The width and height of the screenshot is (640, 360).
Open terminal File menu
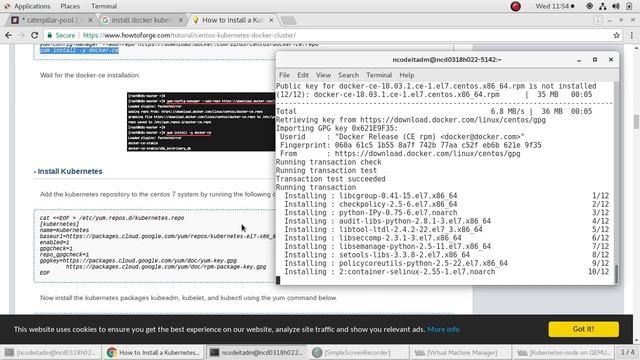(284, 75)
